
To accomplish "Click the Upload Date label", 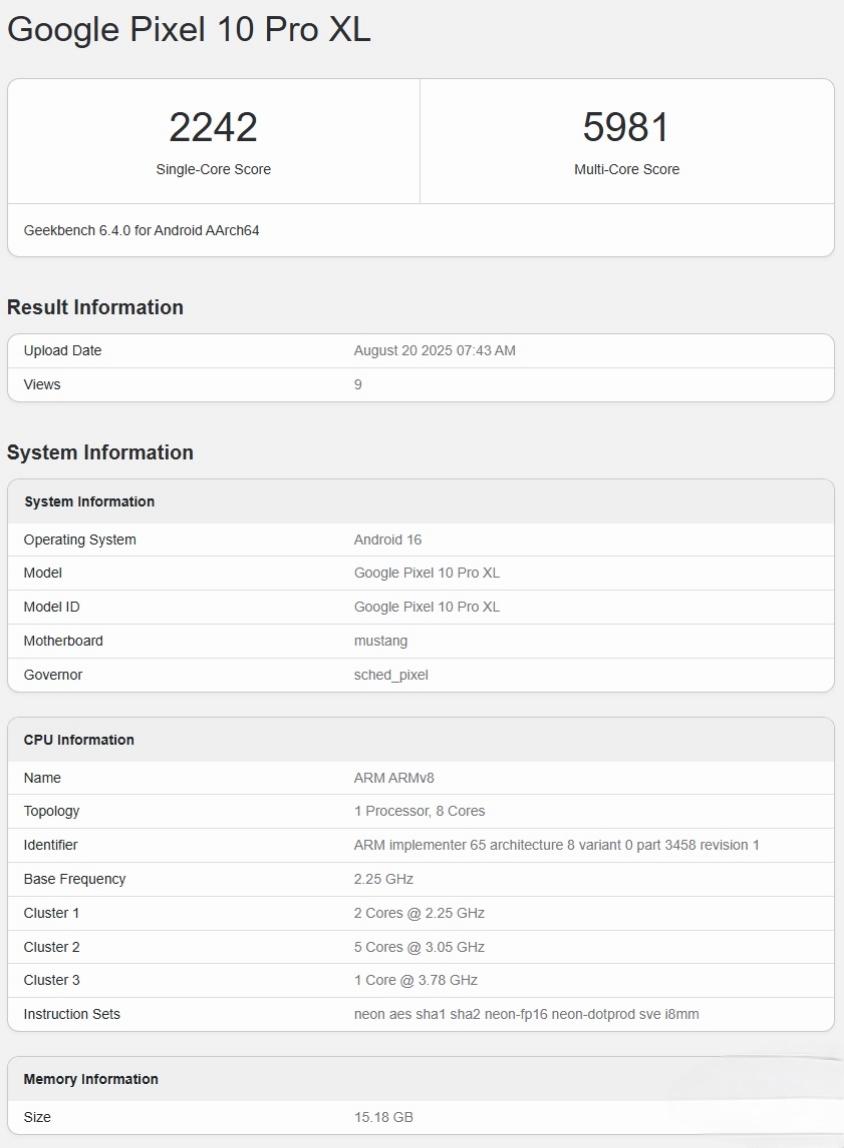I will (62, 351).
